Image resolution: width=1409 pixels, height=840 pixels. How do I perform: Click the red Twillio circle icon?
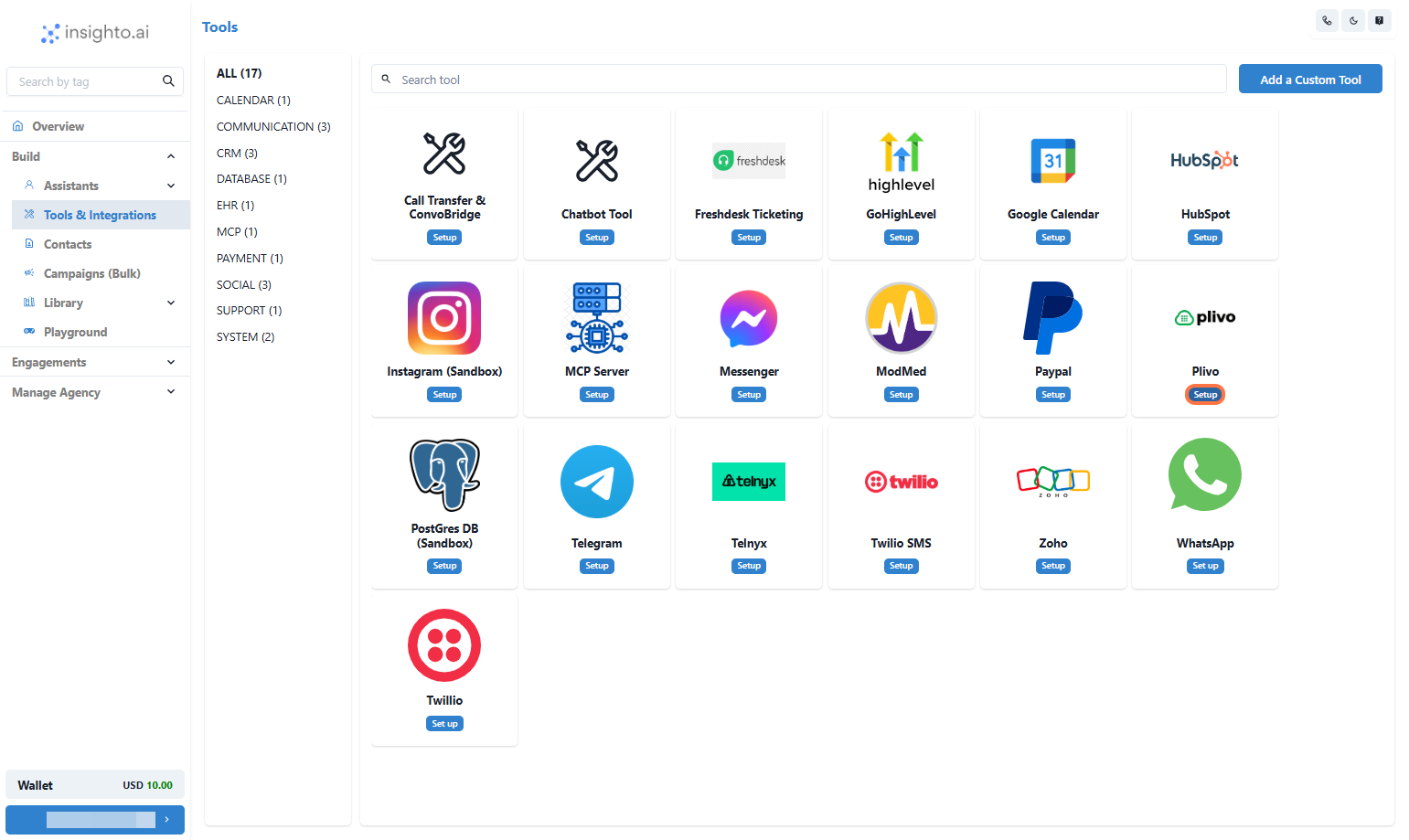(444, 645)
